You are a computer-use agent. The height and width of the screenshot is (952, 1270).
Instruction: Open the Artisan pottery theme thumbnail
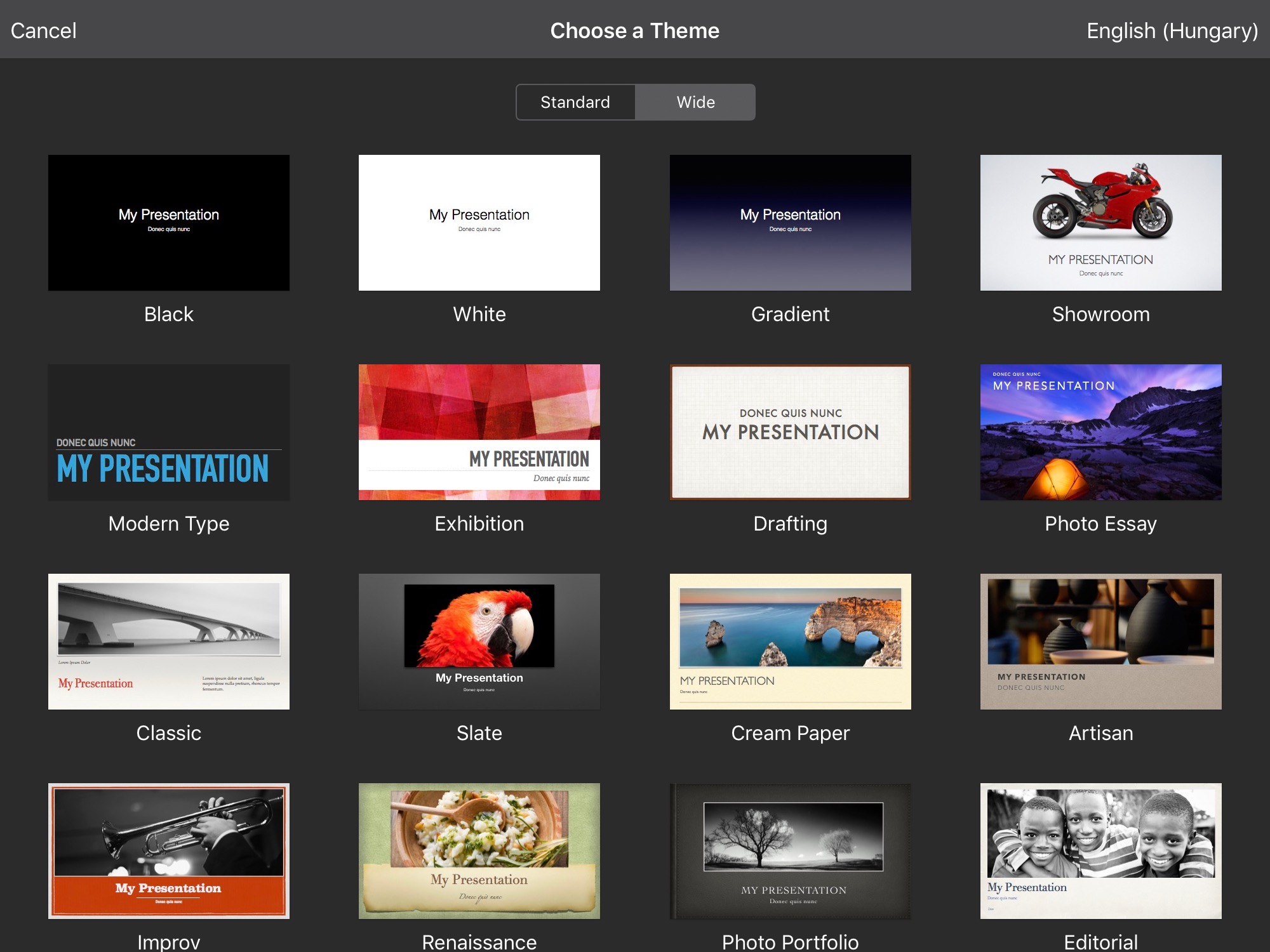click(1101, 642)
